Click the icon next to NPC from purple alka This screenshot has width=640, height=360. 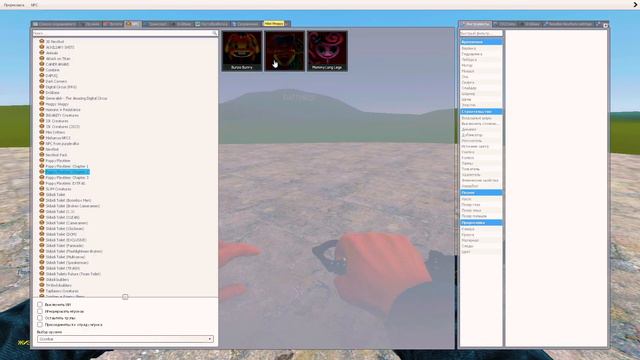[42, 144]
